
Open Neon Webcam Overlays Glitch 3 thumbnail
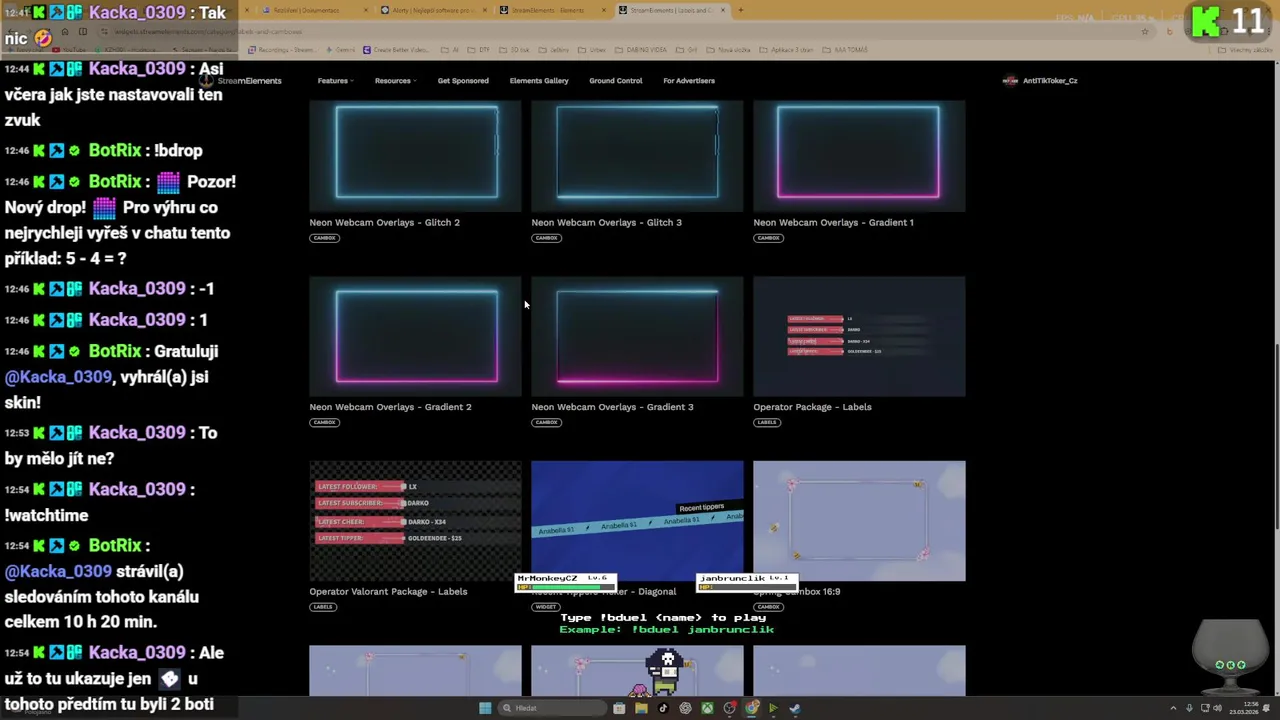point(637,156)
